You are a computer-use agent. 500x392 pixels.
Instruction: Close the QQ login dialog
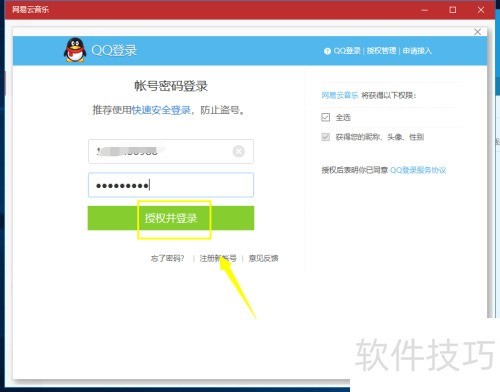click(x=477, y=32)
